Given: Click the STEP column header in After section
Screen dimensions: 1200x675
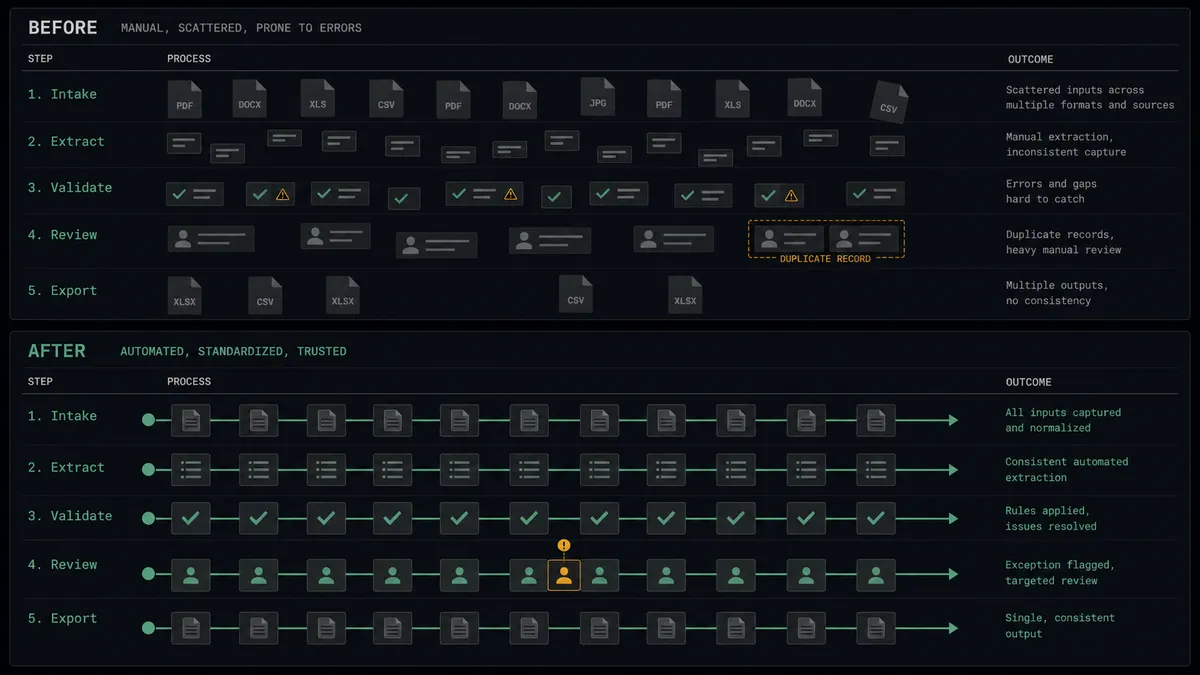Looking at the screenshot, I should tap(41, 381).
